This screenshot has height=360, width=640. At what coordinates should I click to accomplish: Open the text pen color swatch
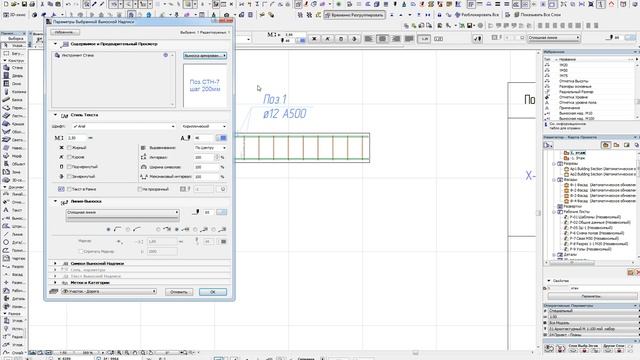222,138
